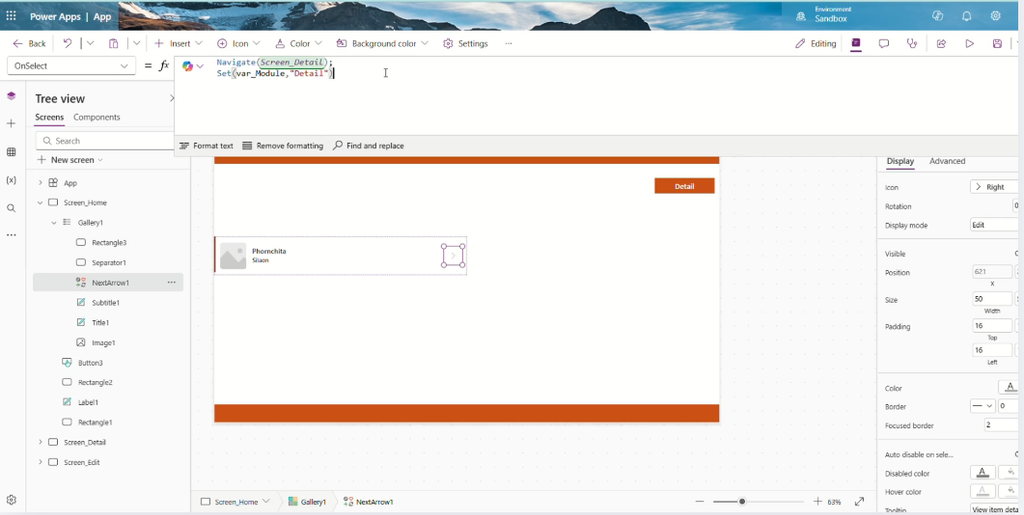Open the app launcher waffle icon
This screenshot has width=1024, height=515.
pyautogui.click(x=11, y=16)
